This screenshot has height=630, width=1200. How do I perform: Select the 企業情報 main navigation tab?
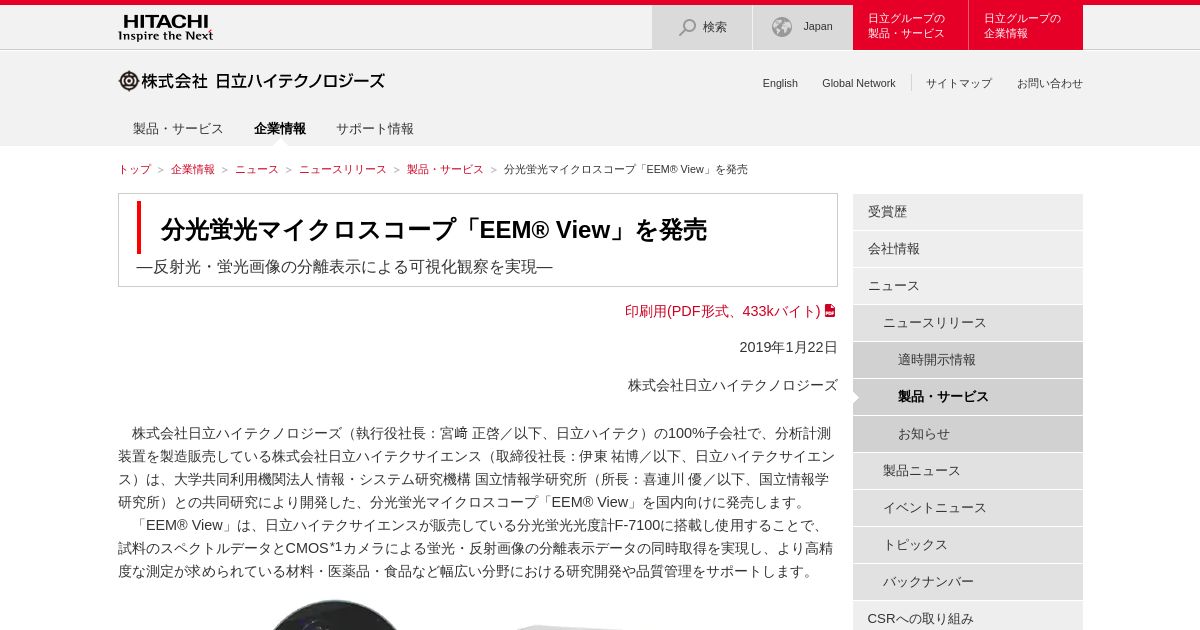(x=280, y=129)
